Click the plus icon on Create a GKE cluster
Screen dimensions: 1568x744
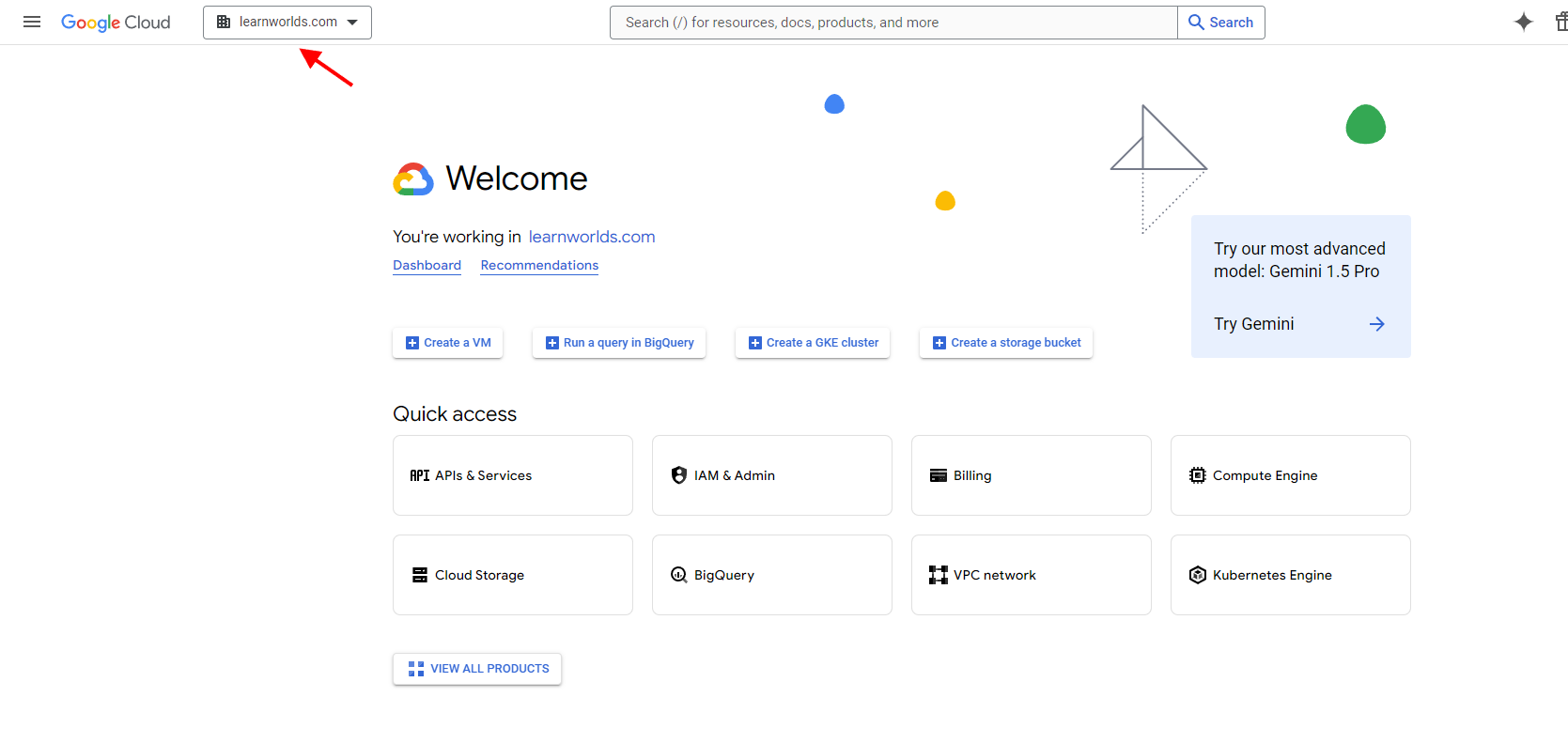pyautogui.click(x=755, y=343)
